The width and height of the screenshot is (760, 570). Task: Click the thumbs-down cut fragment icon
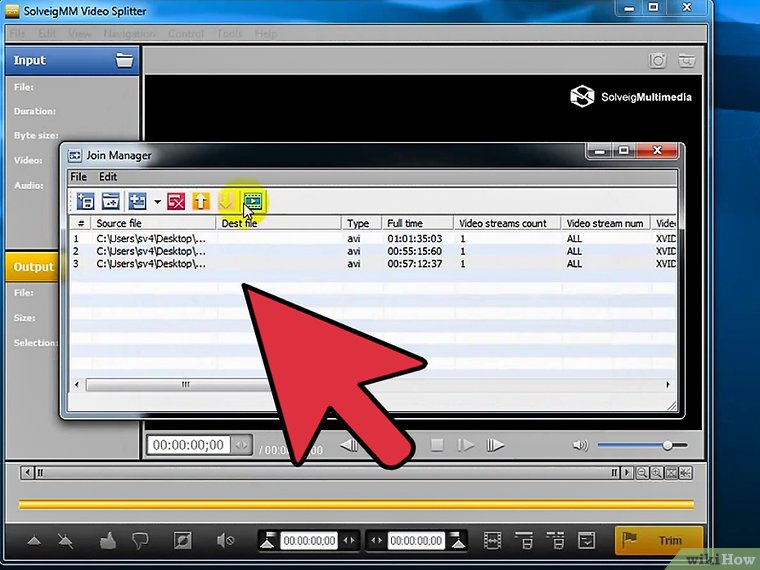coord(140,541)
